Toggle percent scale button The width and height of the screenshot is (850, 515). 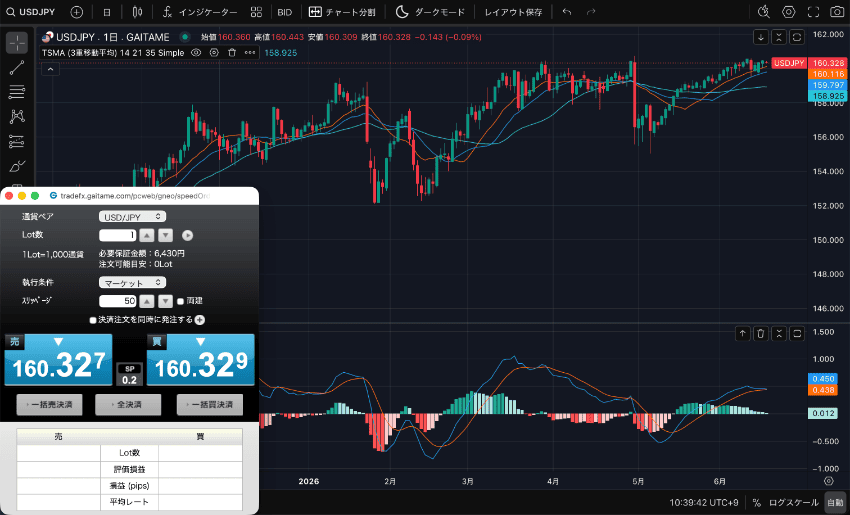pos(757,503)
